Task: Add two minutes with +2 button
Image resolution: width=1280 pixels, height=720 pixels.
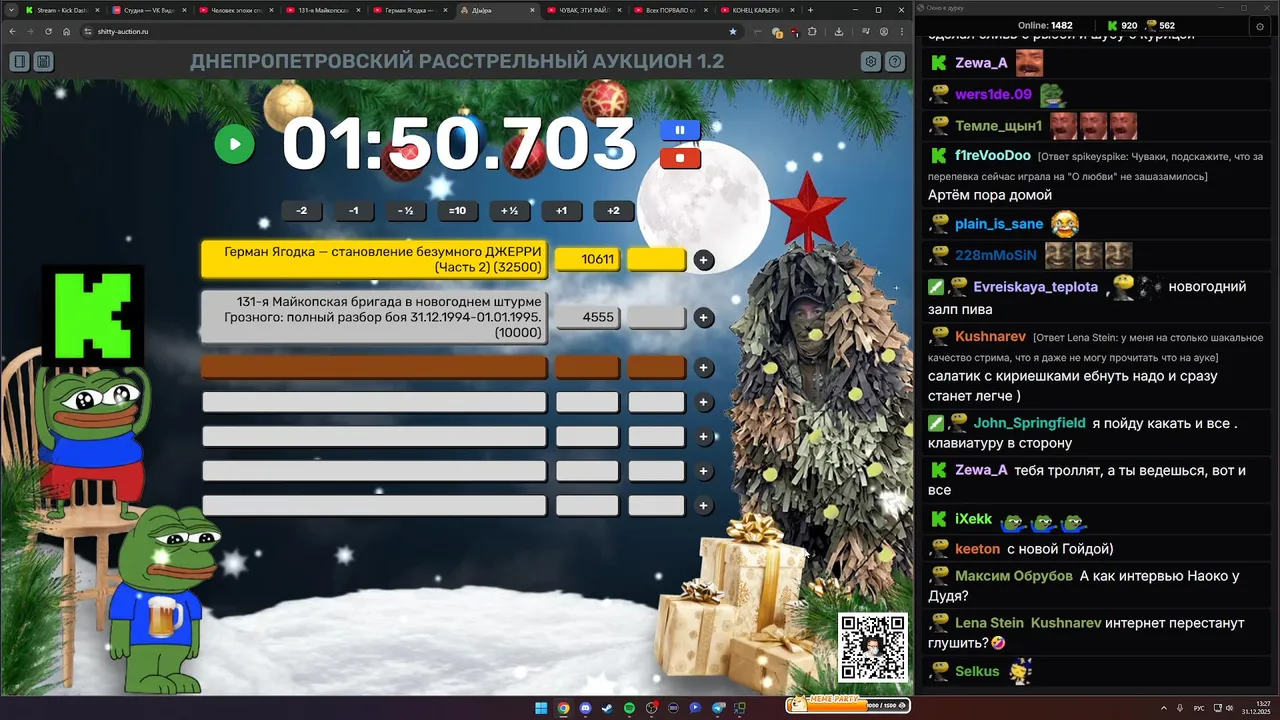Action: tap(614, 211)
